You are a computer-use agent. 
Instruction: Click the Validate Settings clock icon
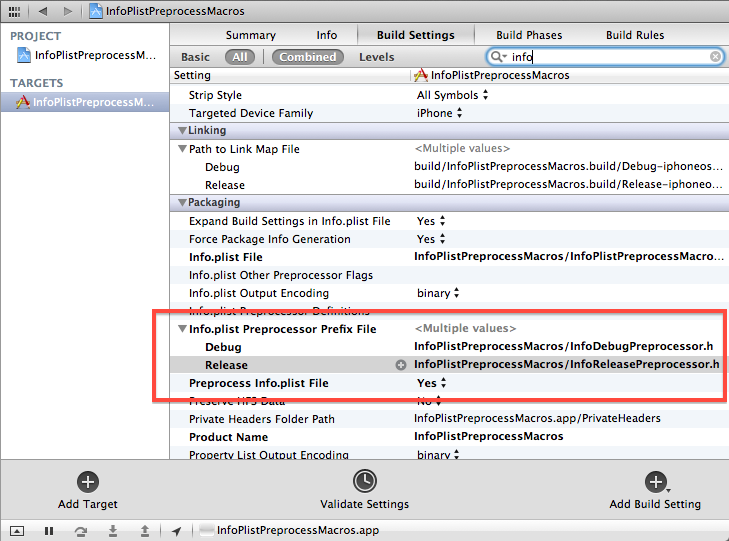coord(364,481)
